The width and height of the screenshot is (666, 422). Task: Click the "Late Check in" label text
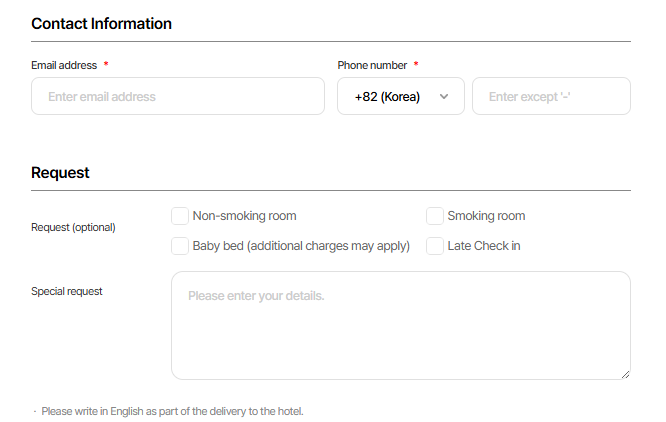tap(484, 246)
